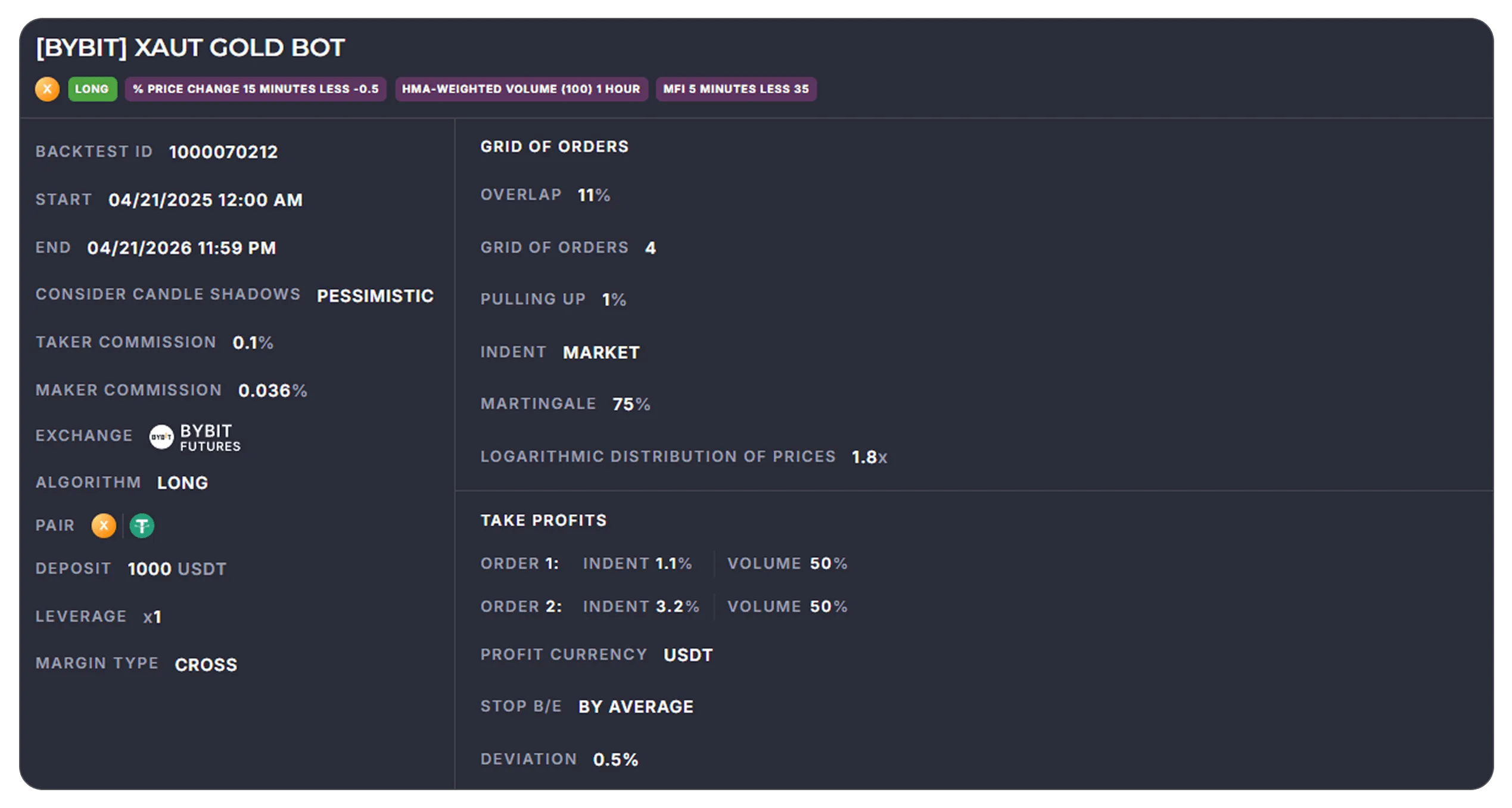This screenshot has height=808, width=1512.
Task: Click the Take Profits section heading
Action: click(544, 520)
